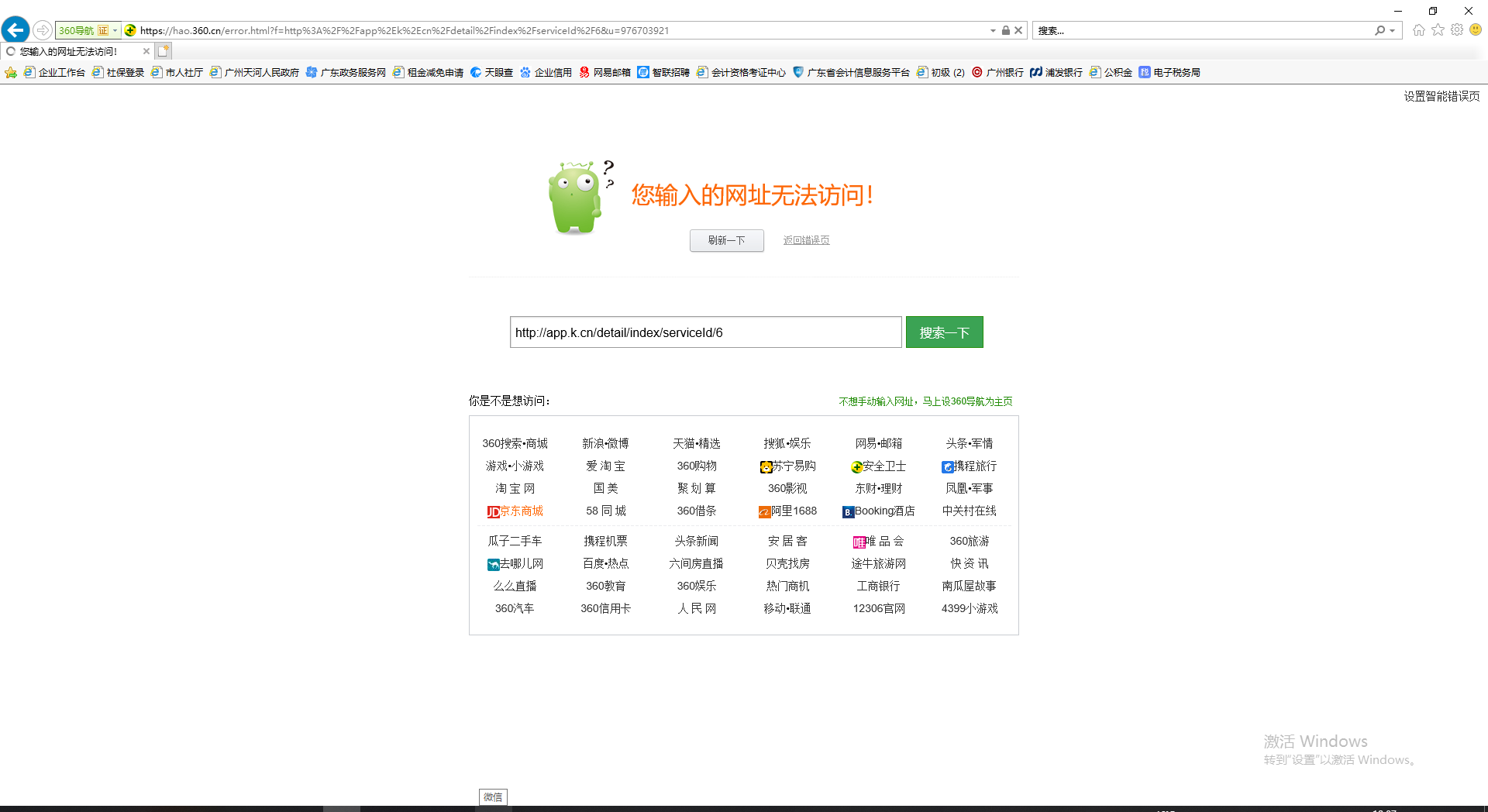
Task: Click the address bar lock icon
Action: pos(1006,30)
